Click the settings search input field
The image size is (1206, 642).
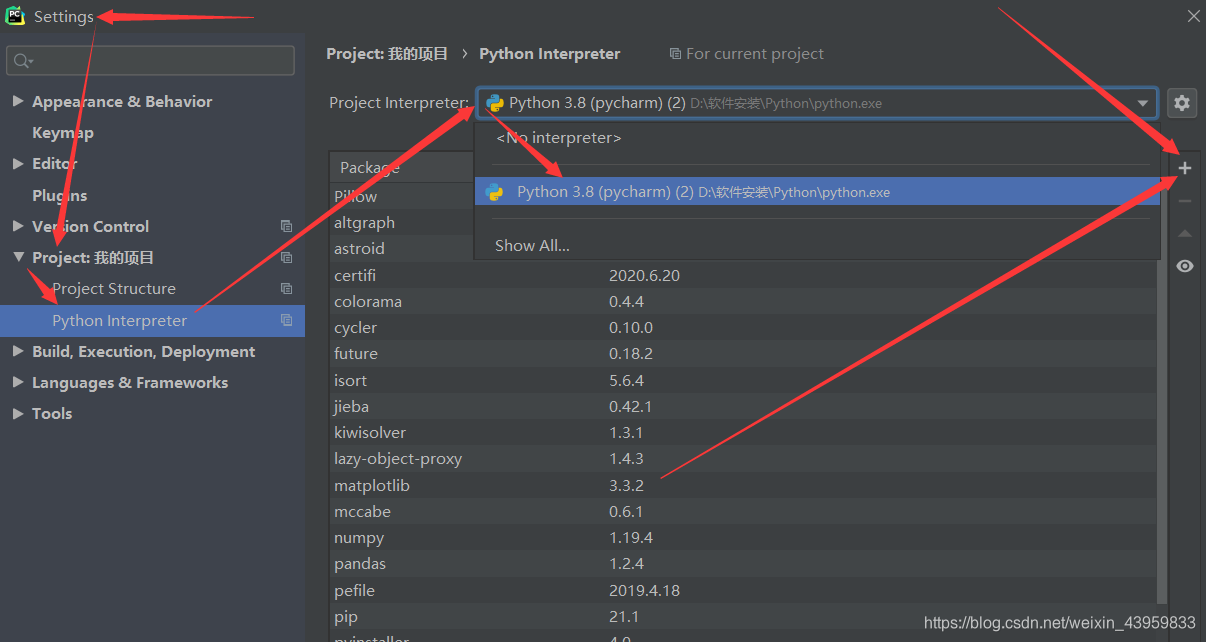point(150,61)
